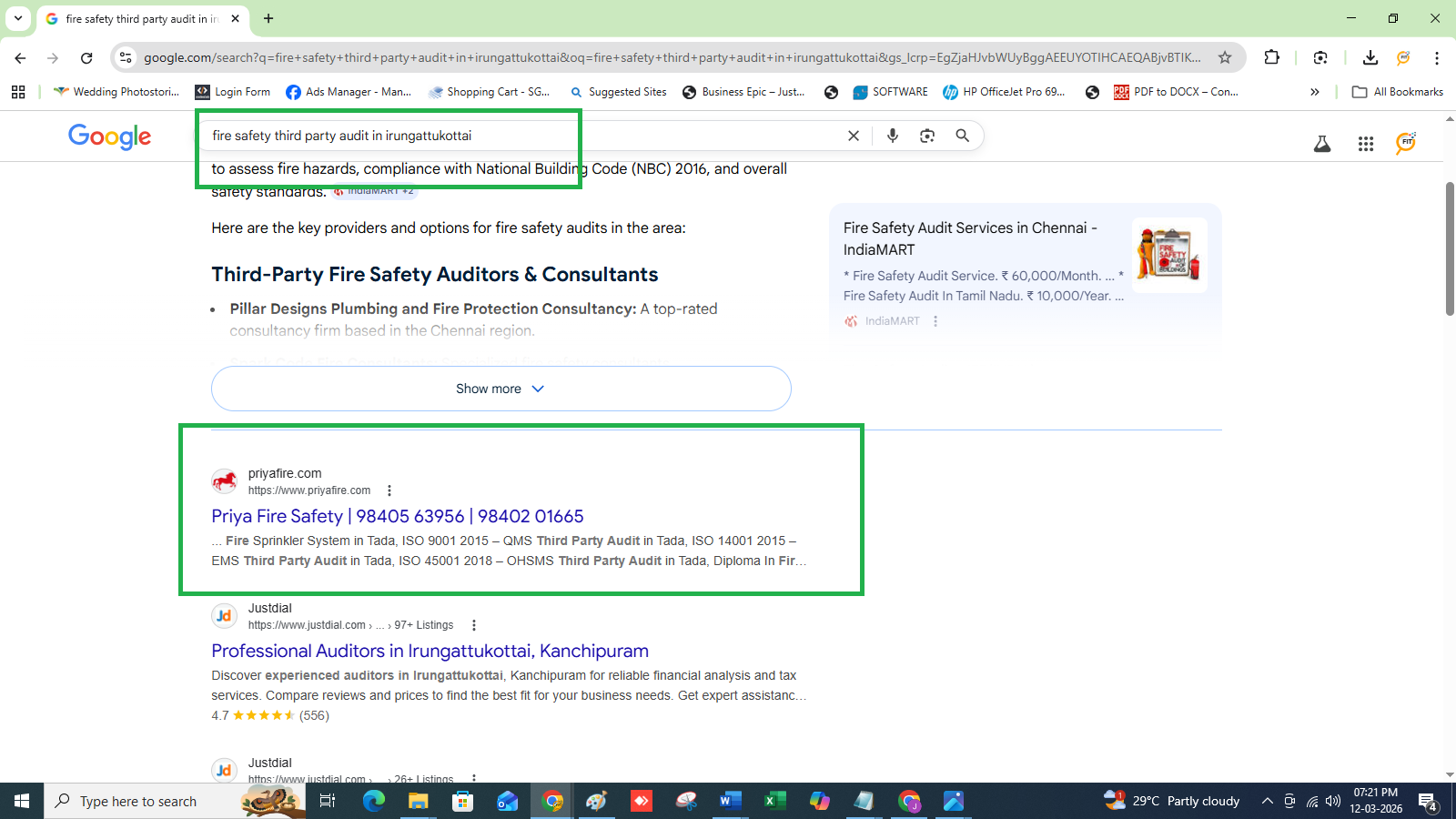Open the tab search dropdown arrow
The height and width of the screenshot is (819, 1456).
click(x=18, y=18)
